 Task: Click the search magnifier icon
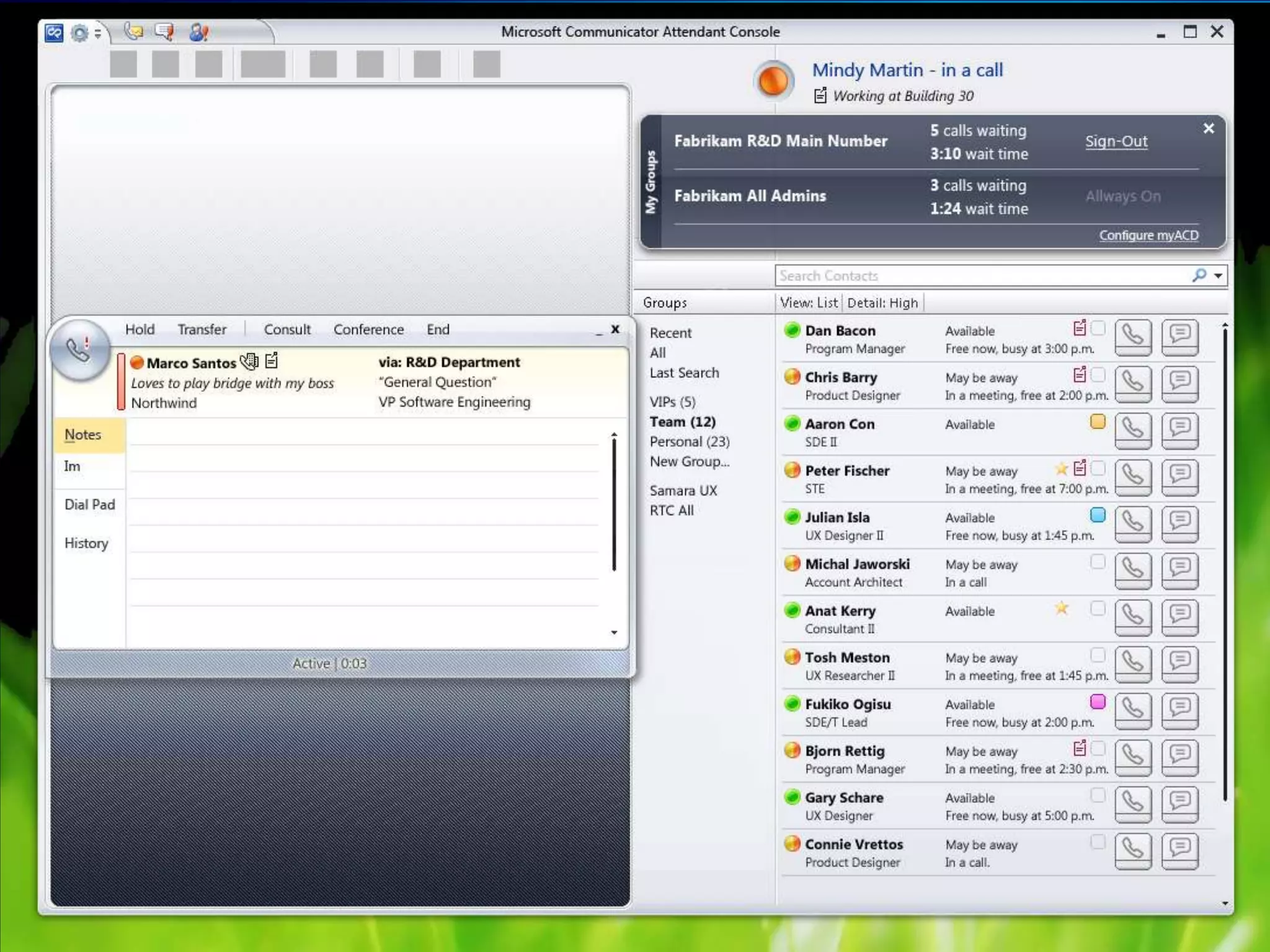pyautogui.click(x=1199, y=275)
